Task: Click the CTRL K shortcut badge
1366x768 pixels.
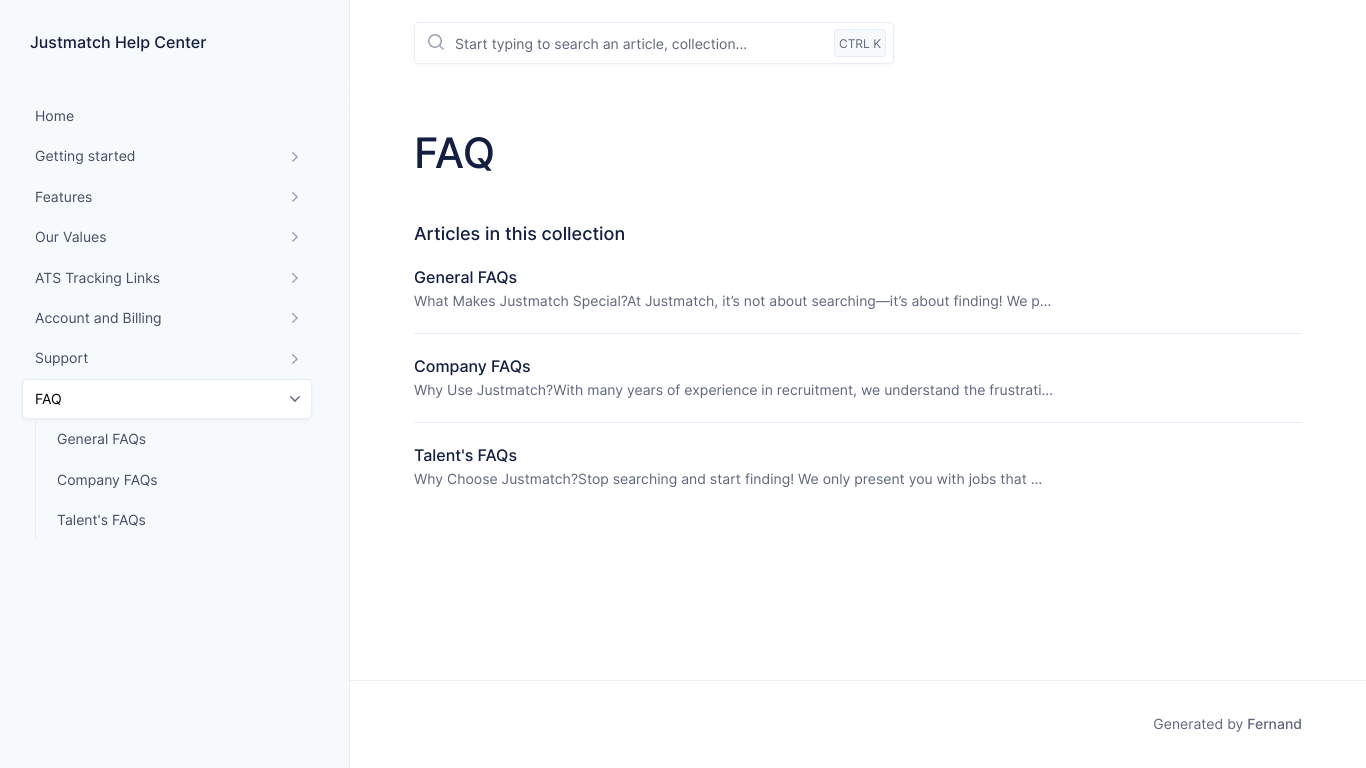Action: click(860, 43)
